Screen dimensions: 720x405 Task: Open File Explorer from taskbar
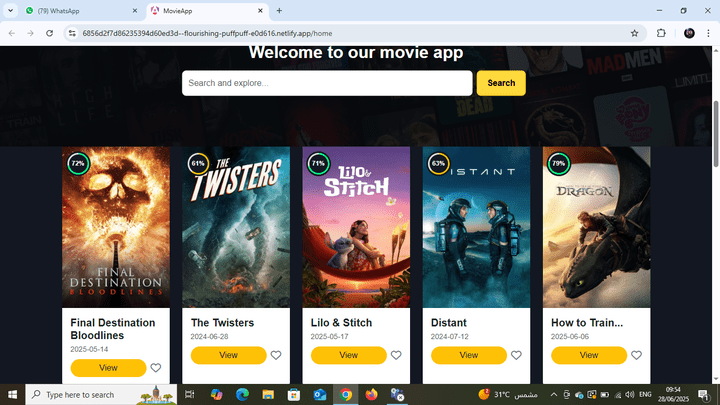click(268, 394)
